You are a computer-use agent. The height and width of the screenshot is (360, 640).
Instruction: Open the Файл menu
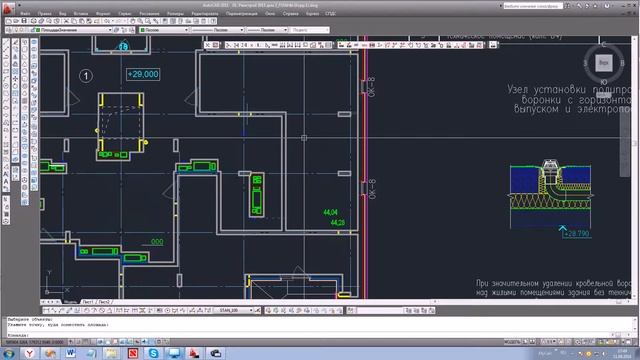(x=25, y=13)
